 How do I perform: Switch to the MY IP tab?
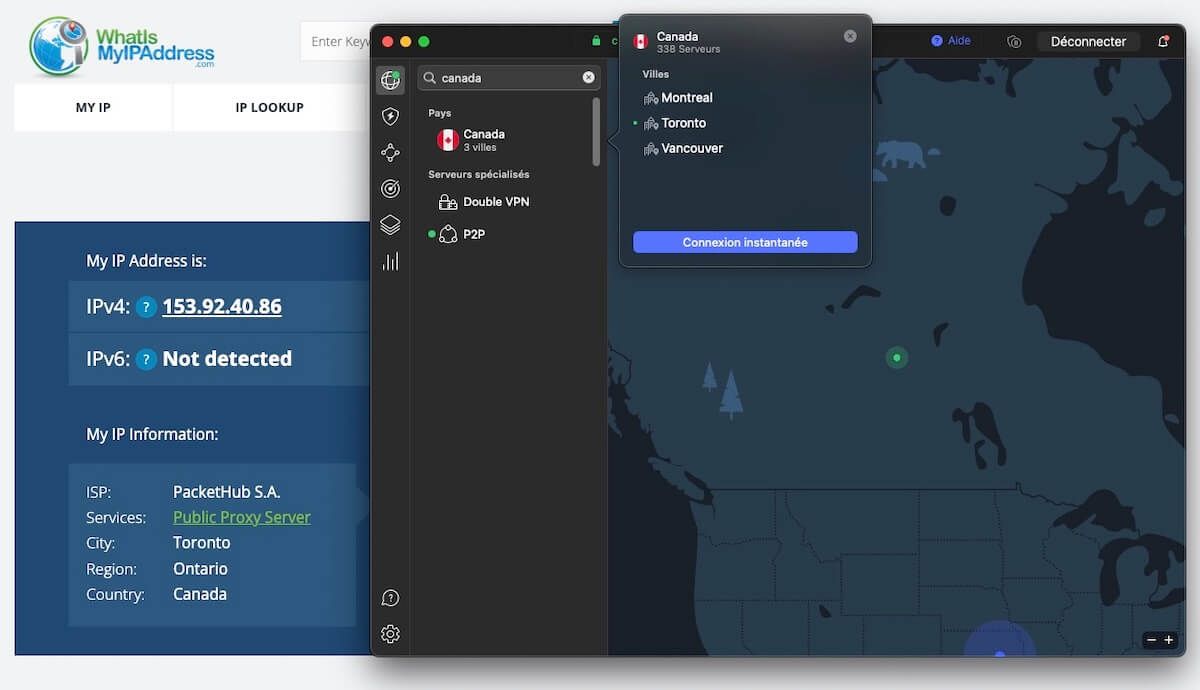click(93, 108)
